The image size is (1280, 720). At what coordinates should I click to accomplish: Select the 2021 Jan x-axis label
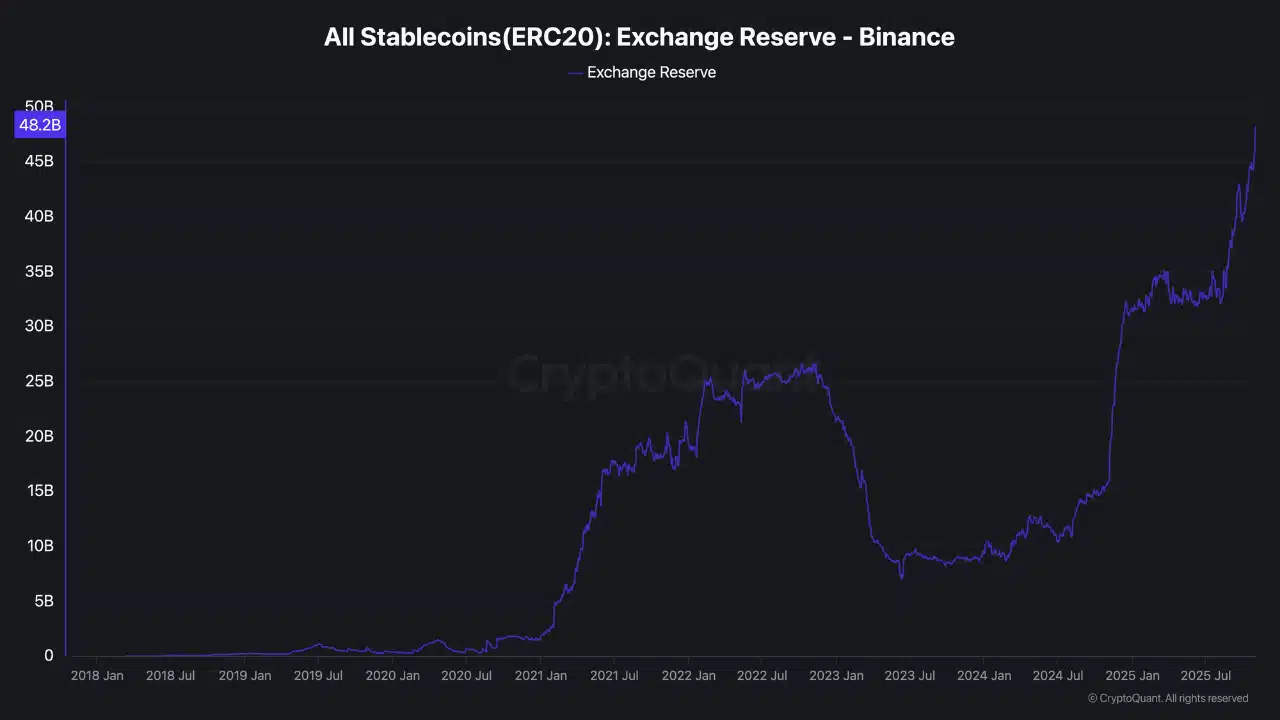[x=540, y=676]
